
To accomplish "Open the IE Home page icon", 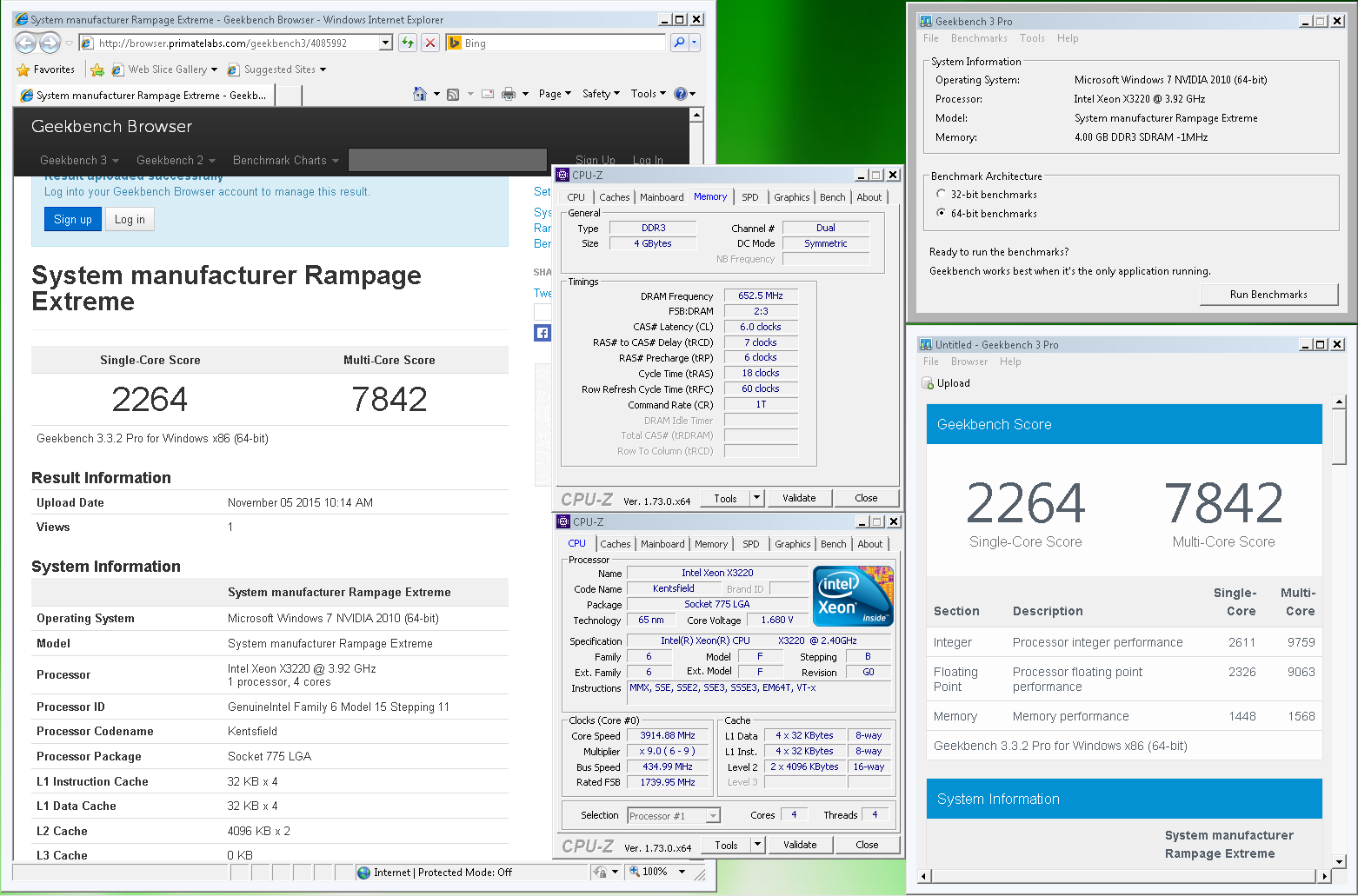I will [420, 94].
